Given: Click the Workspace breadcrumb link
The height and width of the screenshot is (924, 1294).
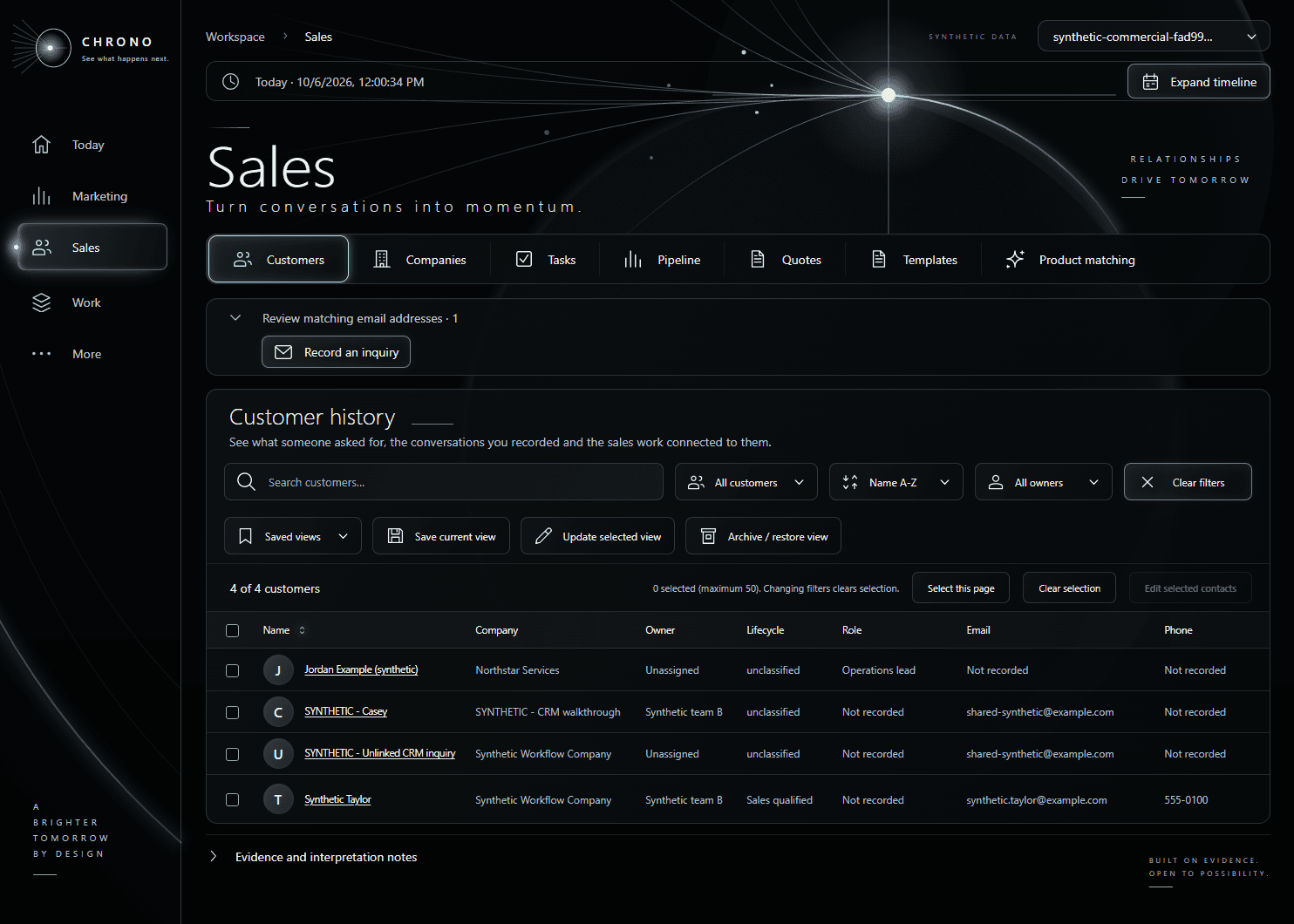Looking at the screenshot, I should (x=235, y=37).
